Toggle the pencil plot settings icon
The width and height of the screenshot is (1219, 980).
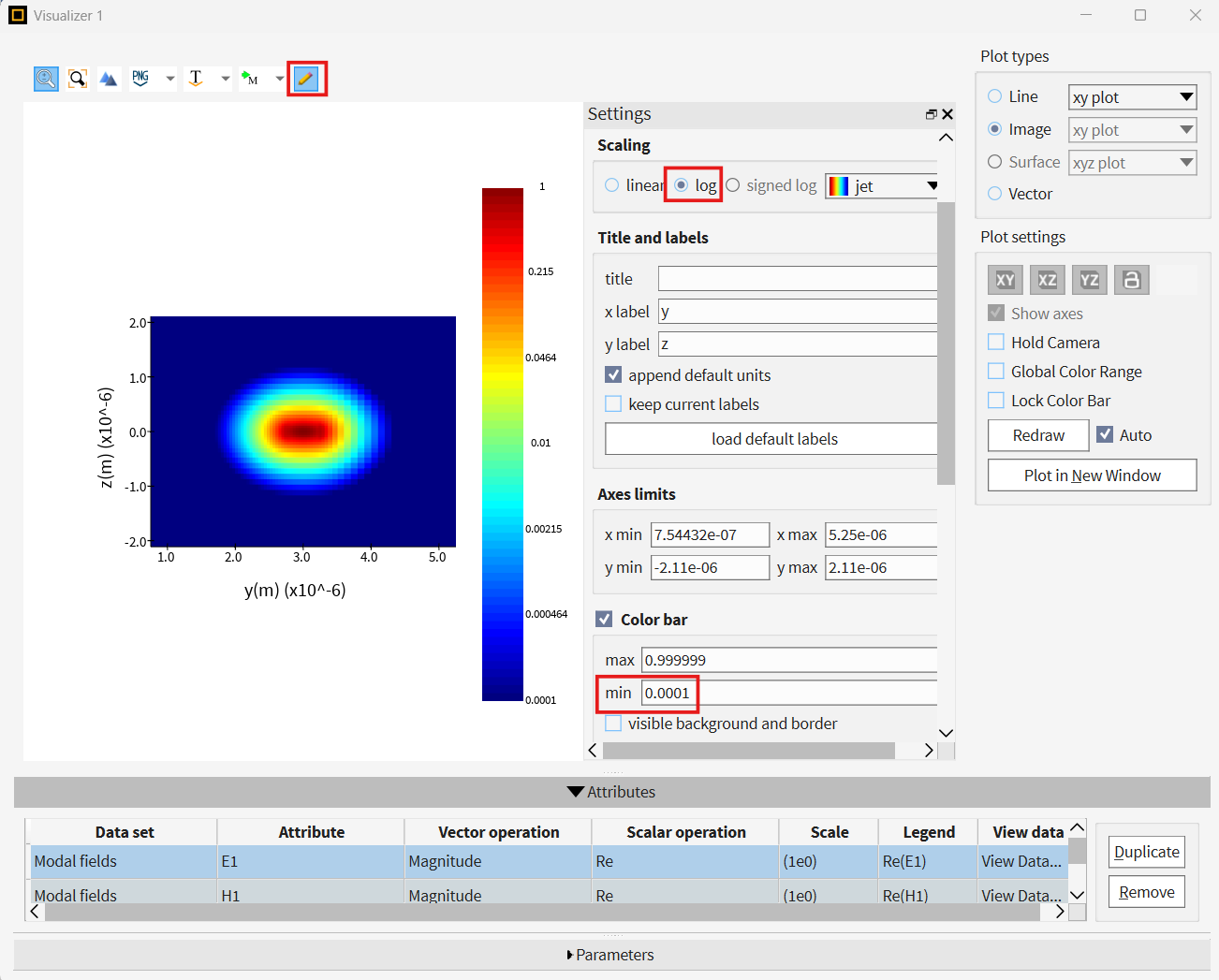click(306, 79)
